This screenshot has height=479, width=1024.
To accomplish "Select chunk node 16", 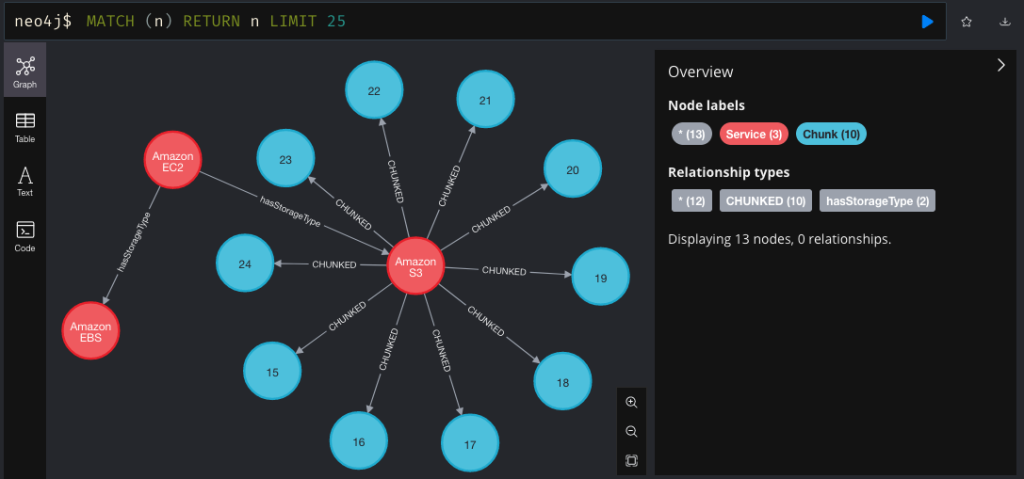I will [359, 441].
